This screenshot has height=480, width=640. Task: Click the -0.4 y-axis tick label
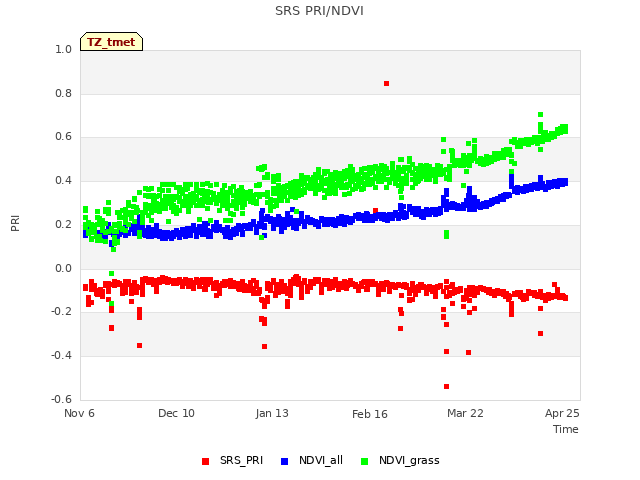pos(61,356)
